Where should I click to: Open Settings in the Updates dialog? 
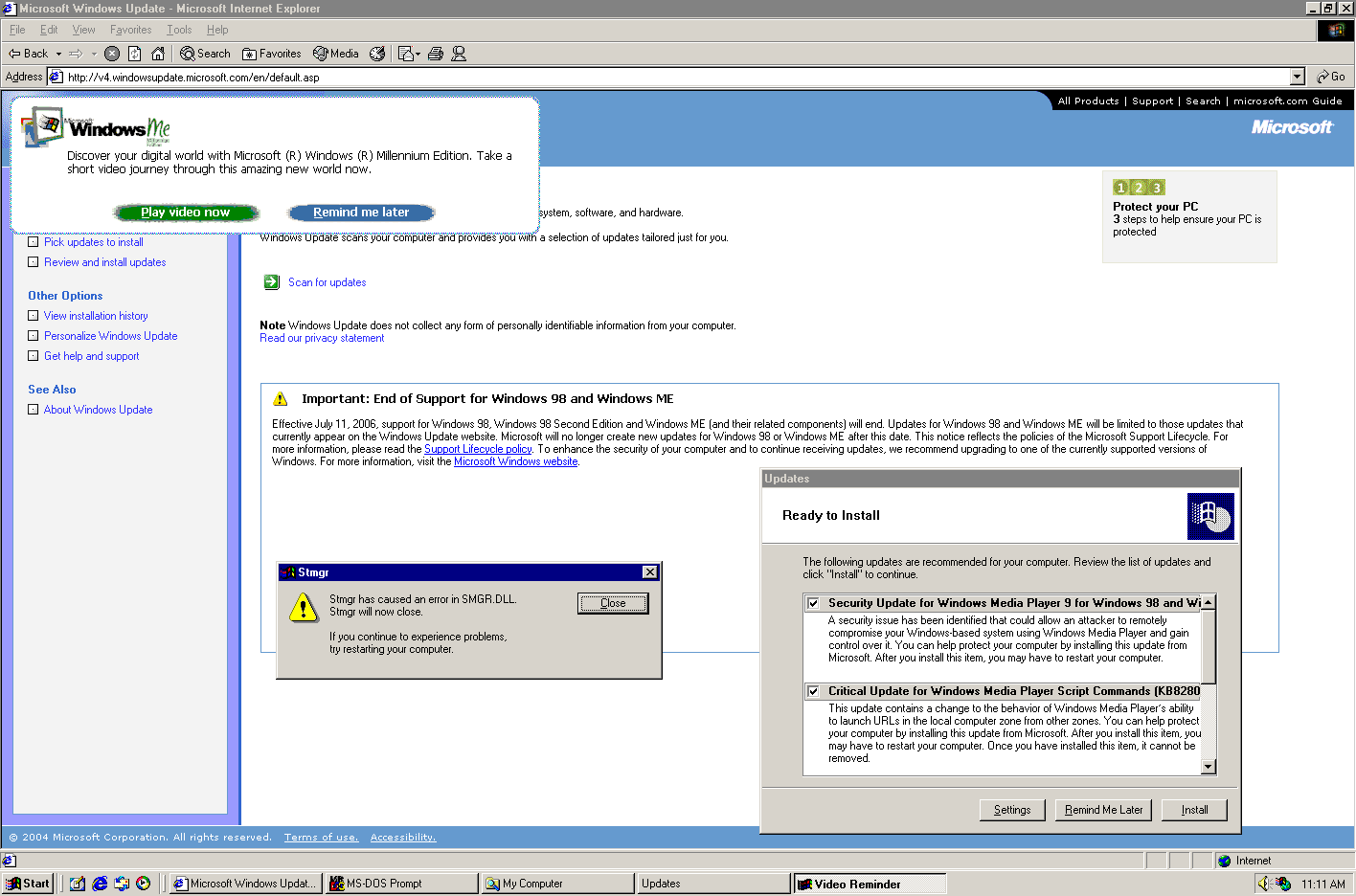point(1012,810)
